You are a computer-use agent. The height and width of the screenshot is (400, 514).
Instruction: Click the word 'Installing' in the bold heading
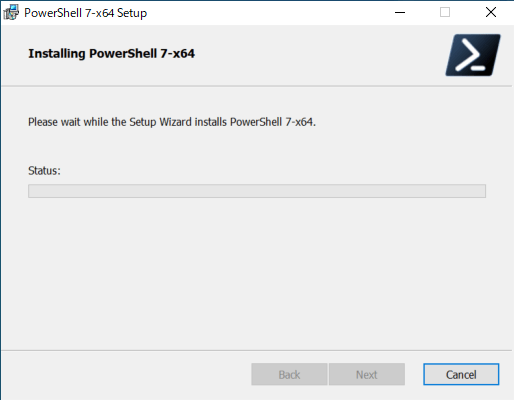click(57, 54)
